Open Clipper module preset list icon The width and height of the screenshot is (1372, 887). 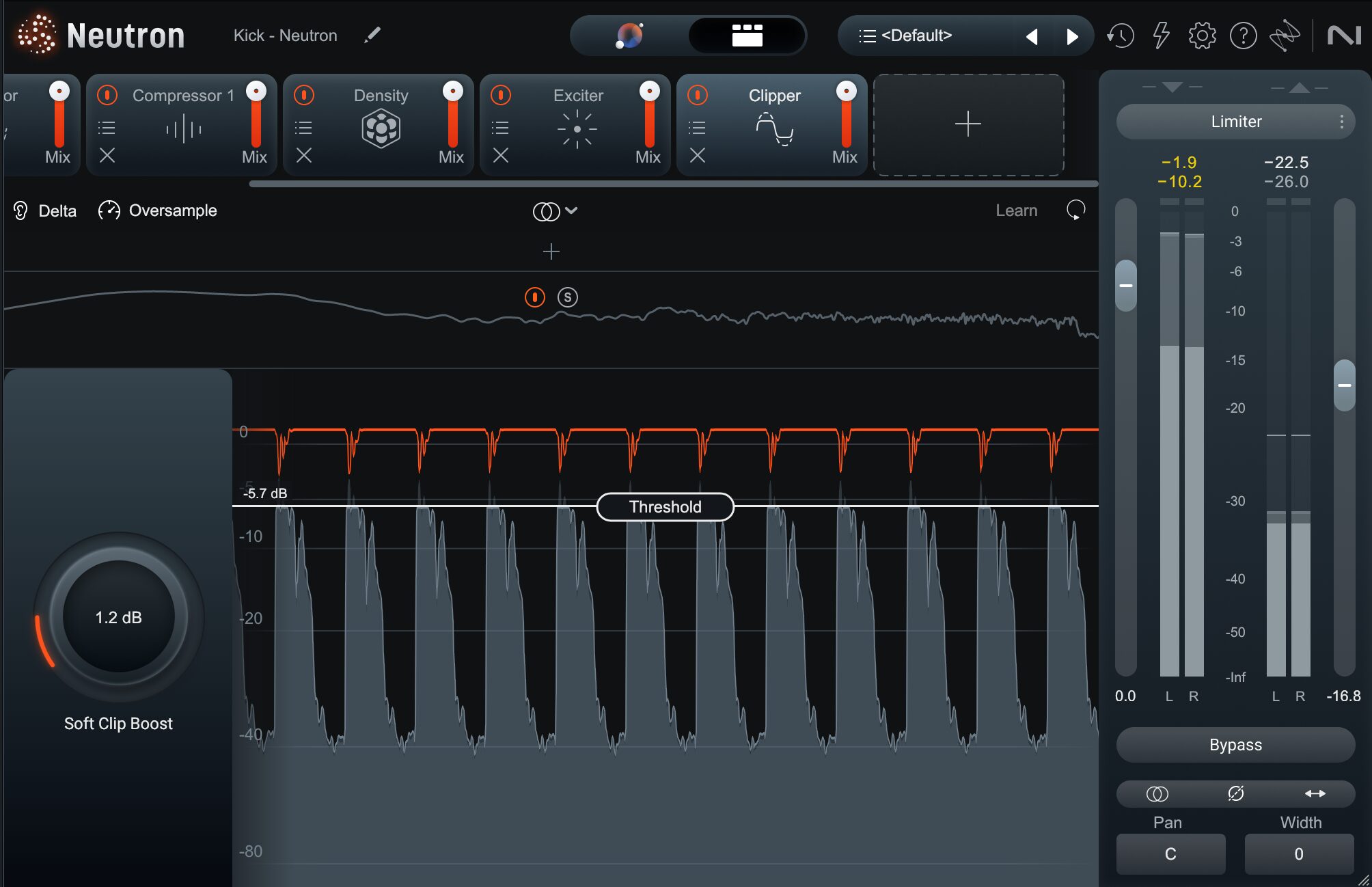pos(697,128)
